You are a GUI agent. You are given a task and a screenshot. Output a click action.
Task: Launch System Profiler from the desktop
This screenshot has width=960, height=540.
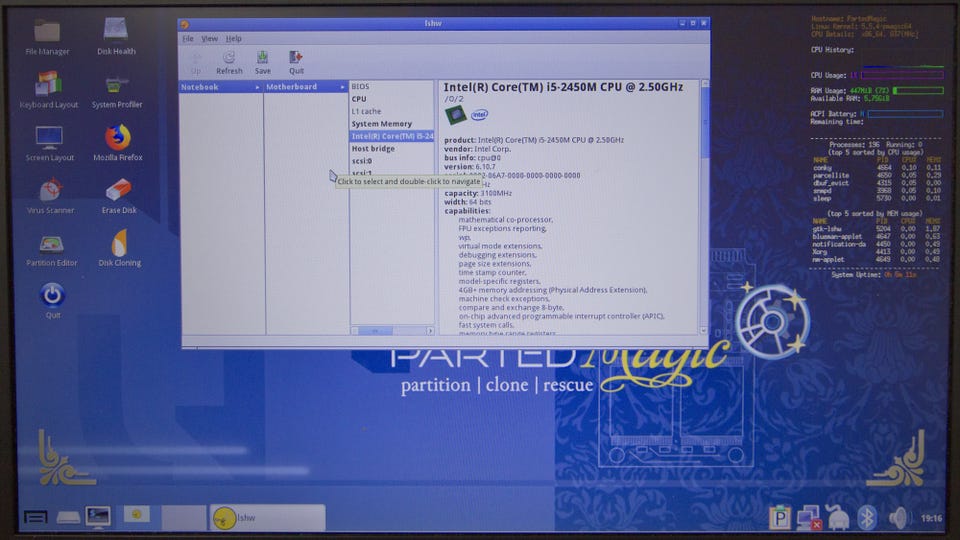pos(117,91)
